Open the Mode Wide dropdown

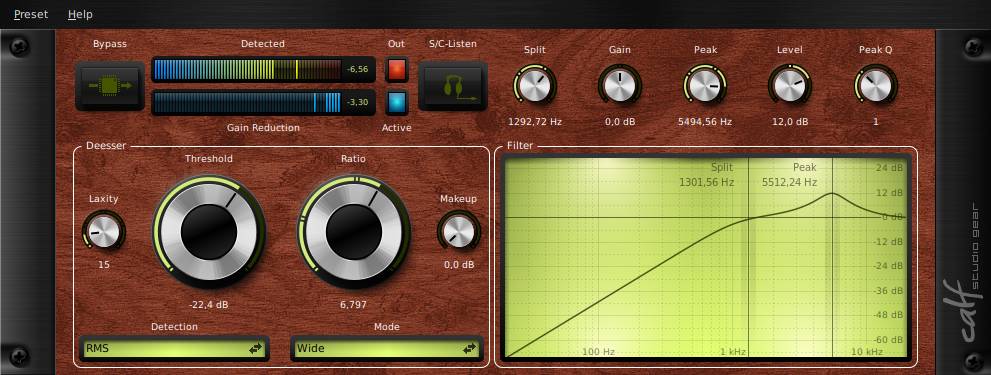coord(386,348)
